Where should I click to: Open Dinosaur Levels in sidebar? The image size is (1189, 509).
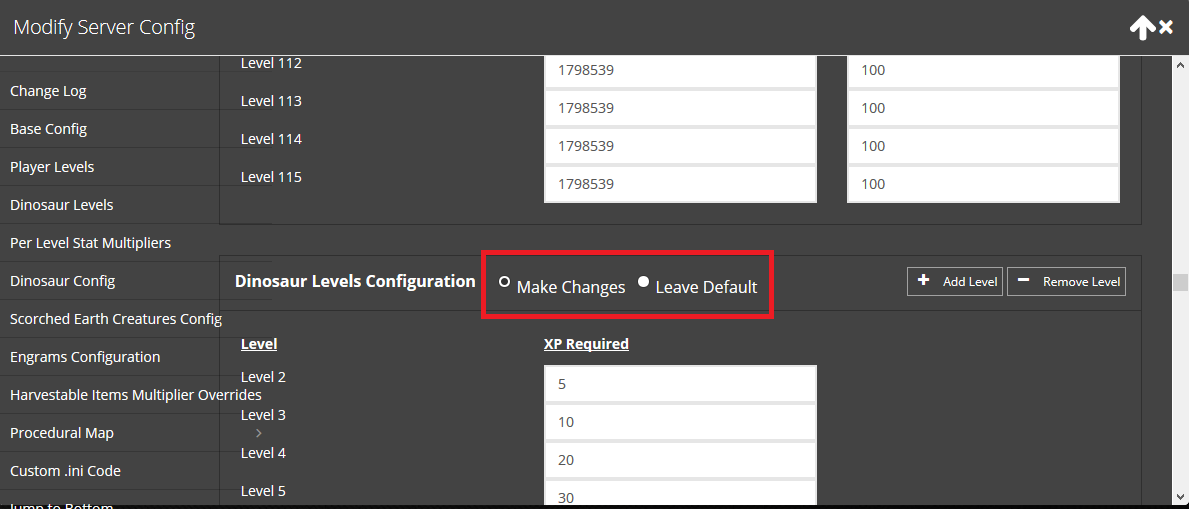coord(61,205)
